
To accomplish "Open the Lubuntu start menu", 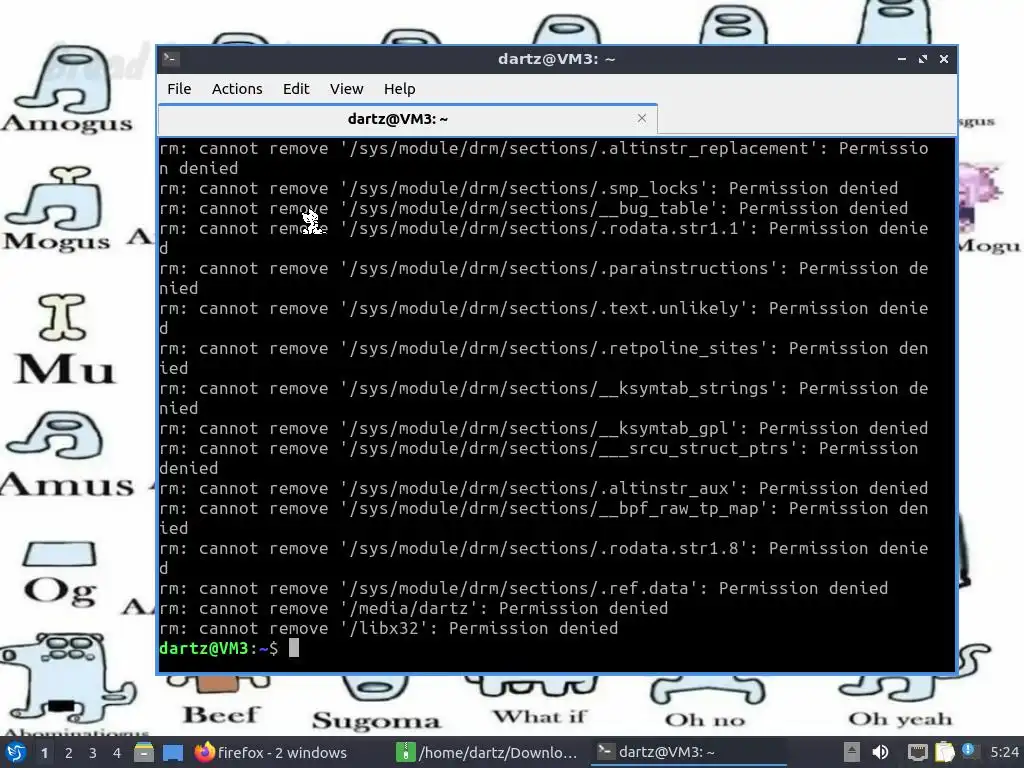I will click(x=16, y=752).
